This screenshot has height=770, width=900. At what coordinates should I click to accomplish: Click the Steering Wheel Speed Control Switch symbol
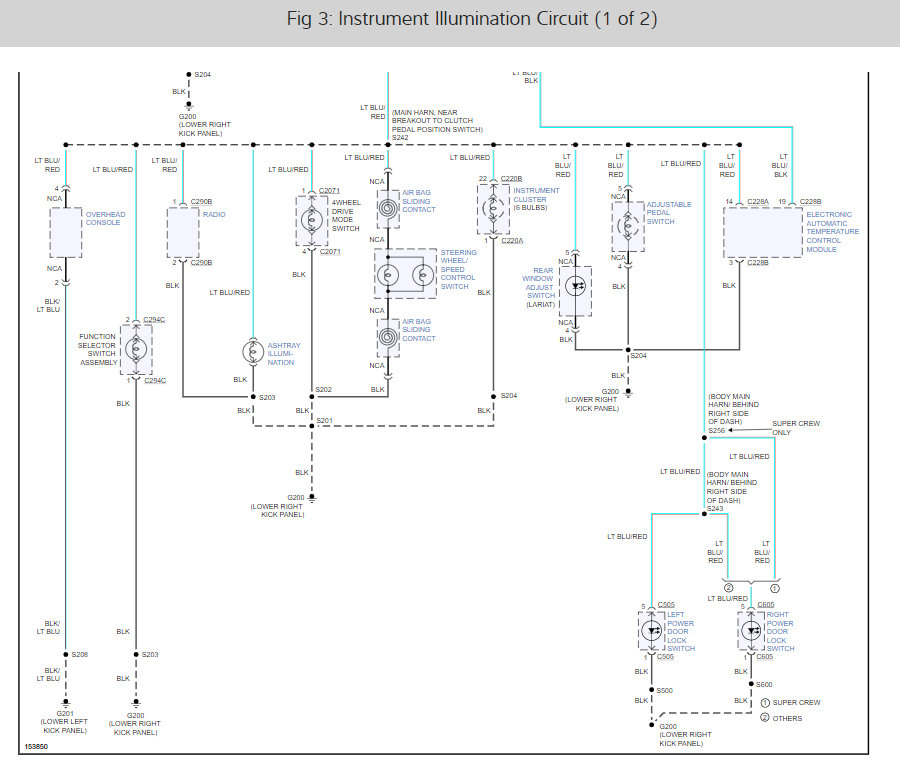[x=405, y=274]
